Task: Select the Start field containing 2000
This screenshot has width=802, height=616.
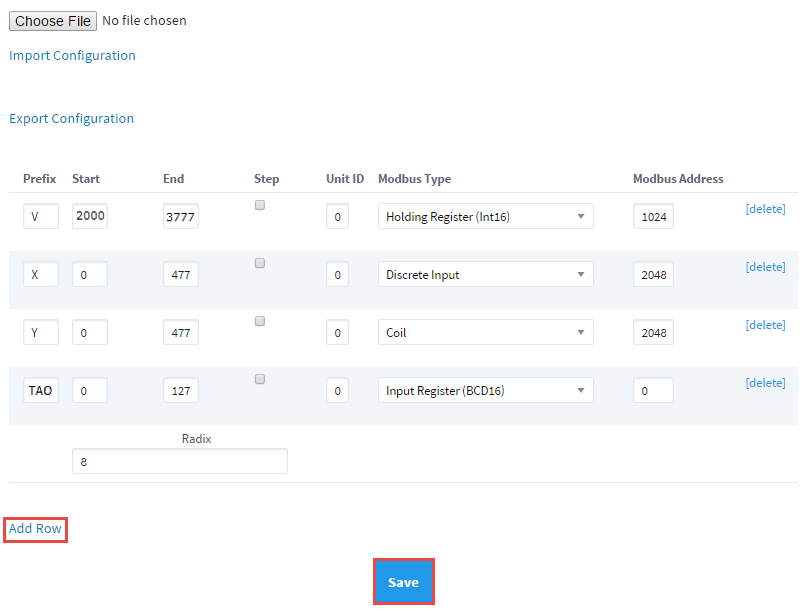Action: (90, 216)
